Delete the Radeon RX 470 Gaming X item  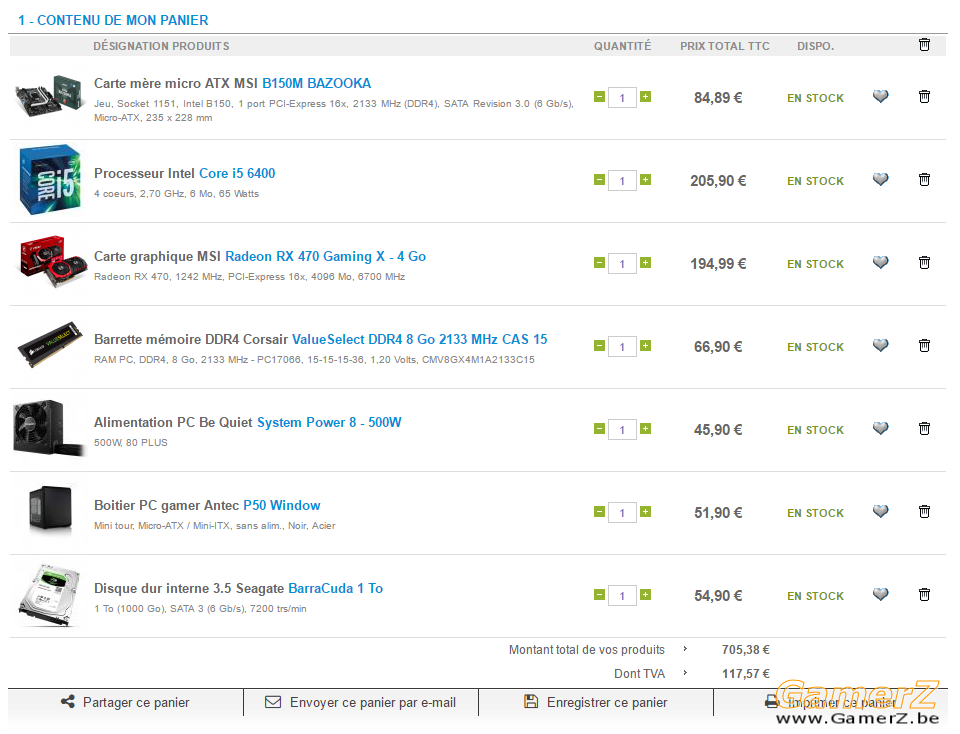coord(924,263)
